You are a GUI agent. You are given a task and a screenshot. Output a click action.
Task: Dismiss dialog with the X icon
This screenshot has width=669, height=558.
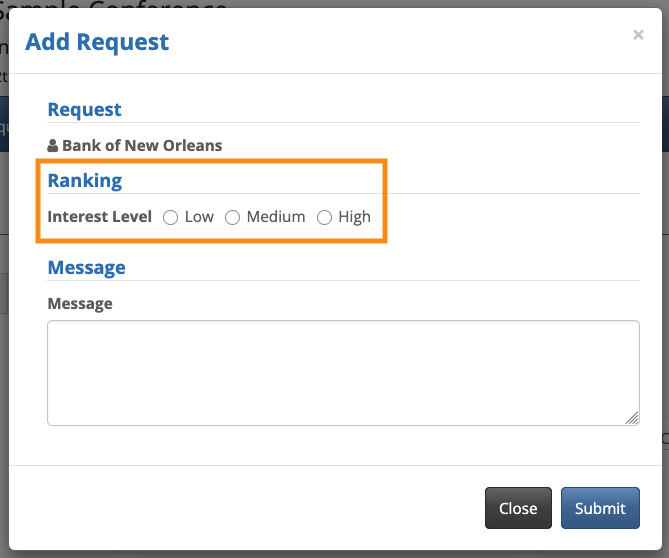(x=638, y=35)
